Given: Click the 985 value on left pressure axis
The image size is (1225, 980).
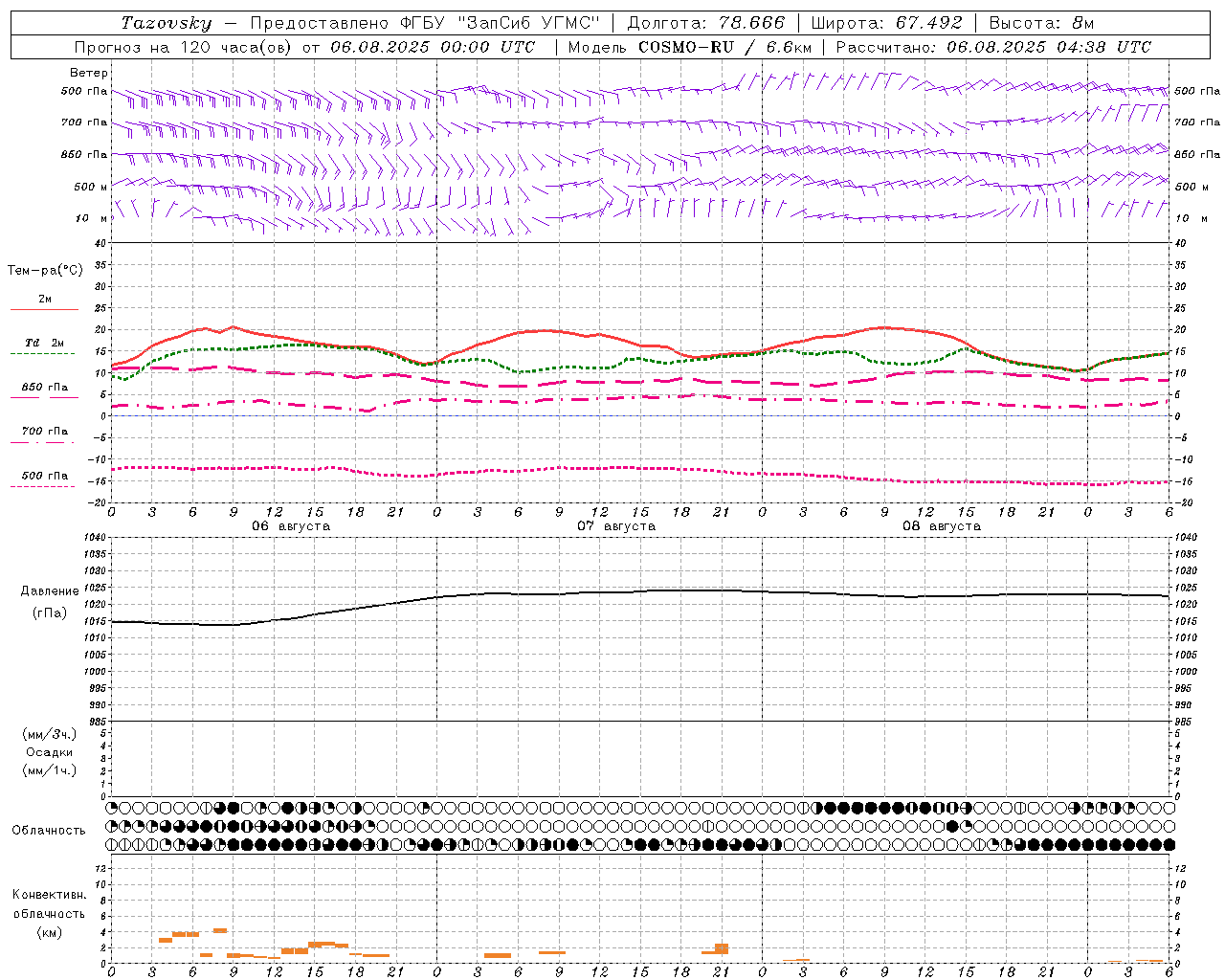Looking at the screenshot, I should point(97,722).
